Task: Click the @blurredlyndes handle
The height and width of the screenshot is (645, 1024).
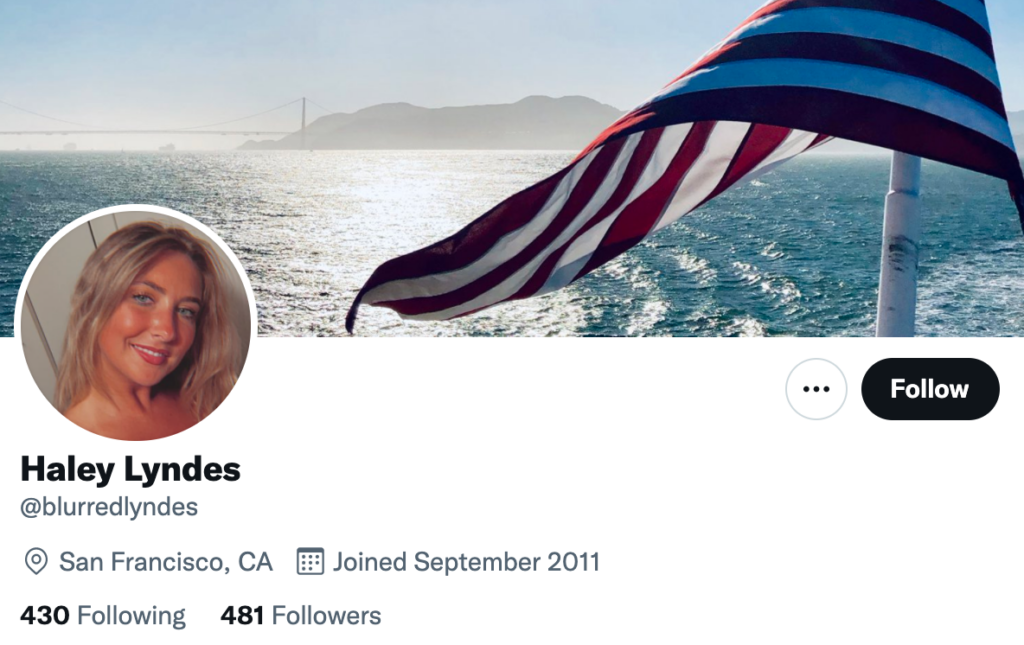Action: (109, 507)
